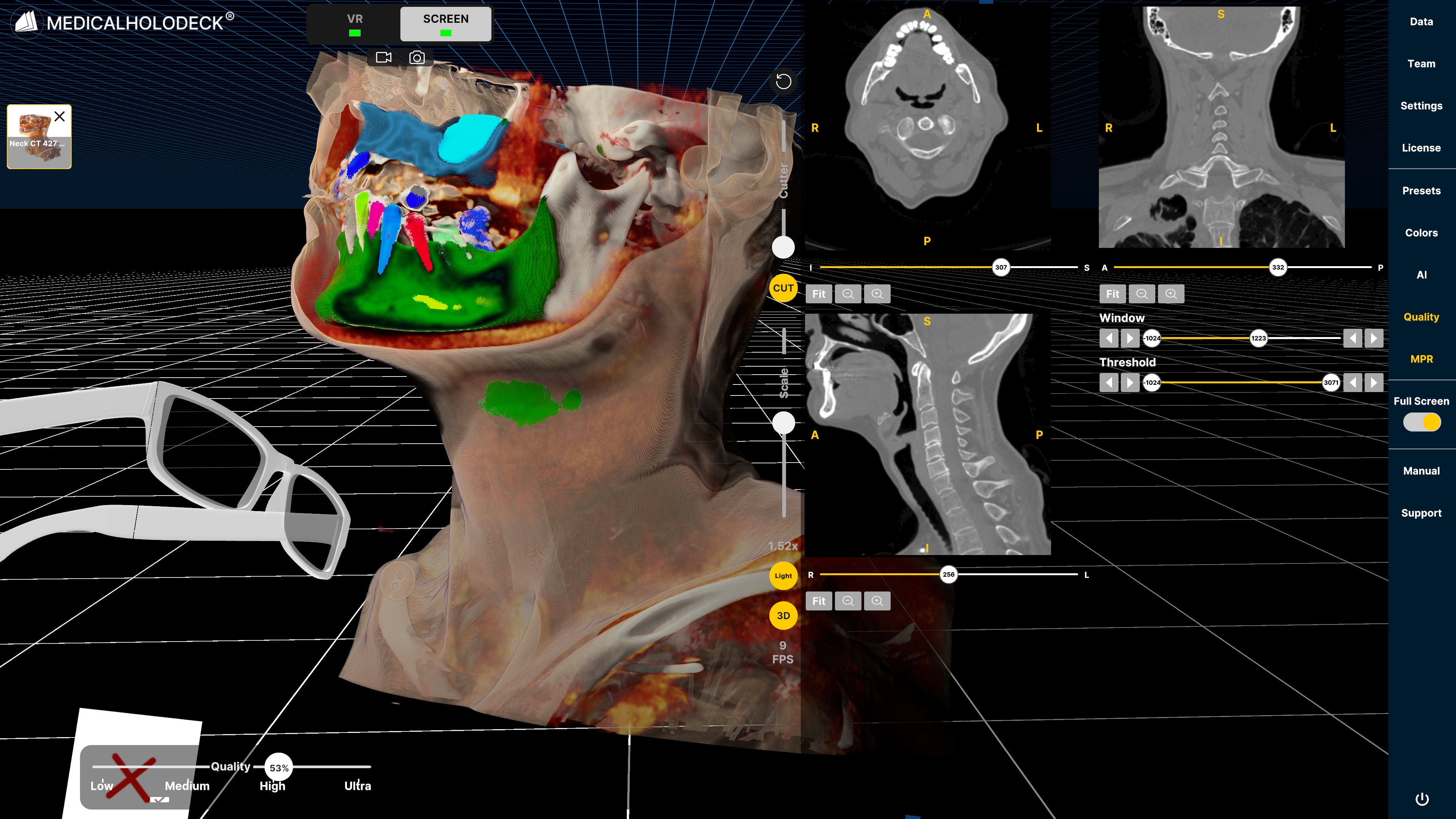Open the AI panel

[x=1421, y=275]
